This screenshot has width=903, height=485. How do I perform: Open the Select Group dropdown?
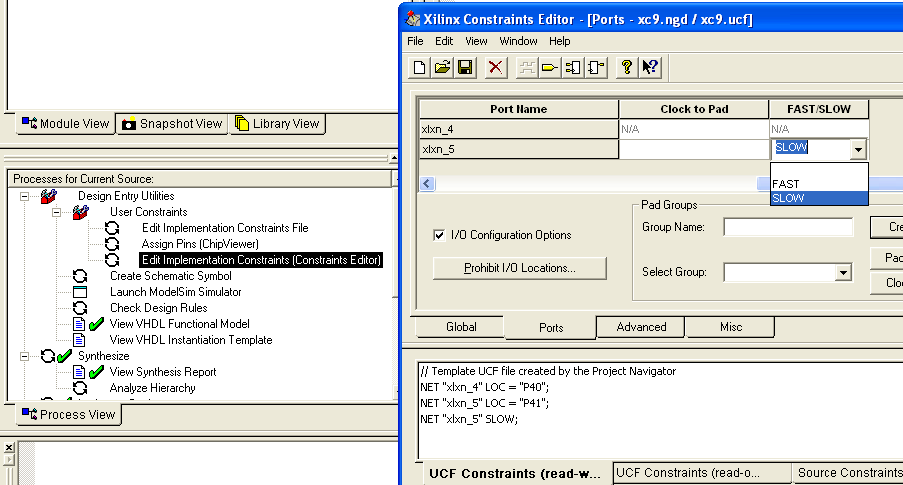843,272
